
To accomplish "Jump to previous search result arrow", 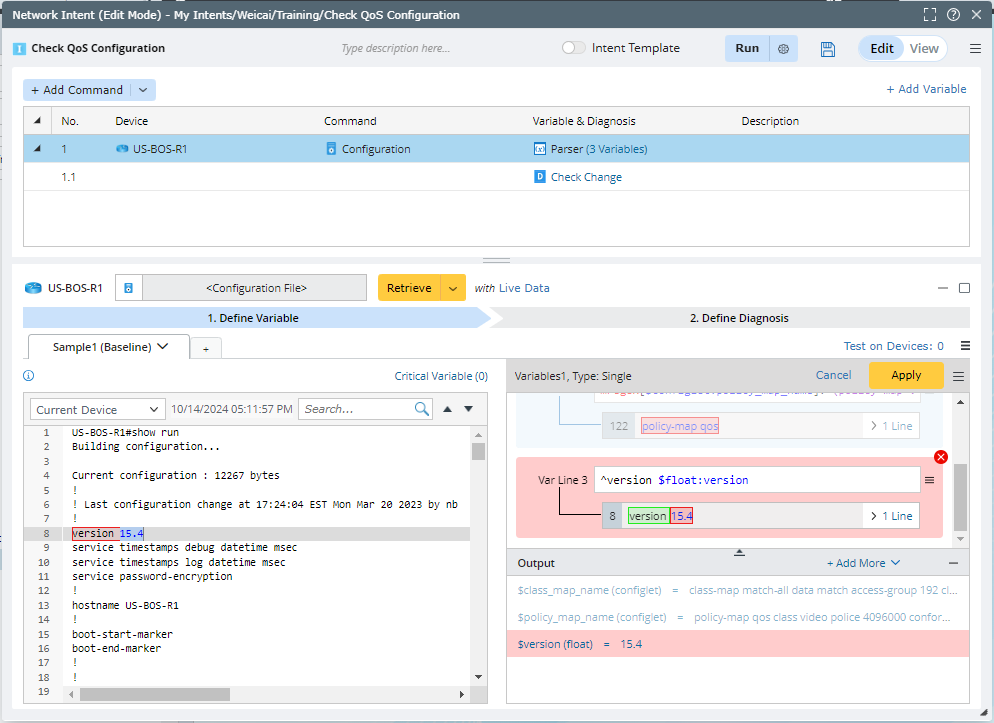I will 448,409.
